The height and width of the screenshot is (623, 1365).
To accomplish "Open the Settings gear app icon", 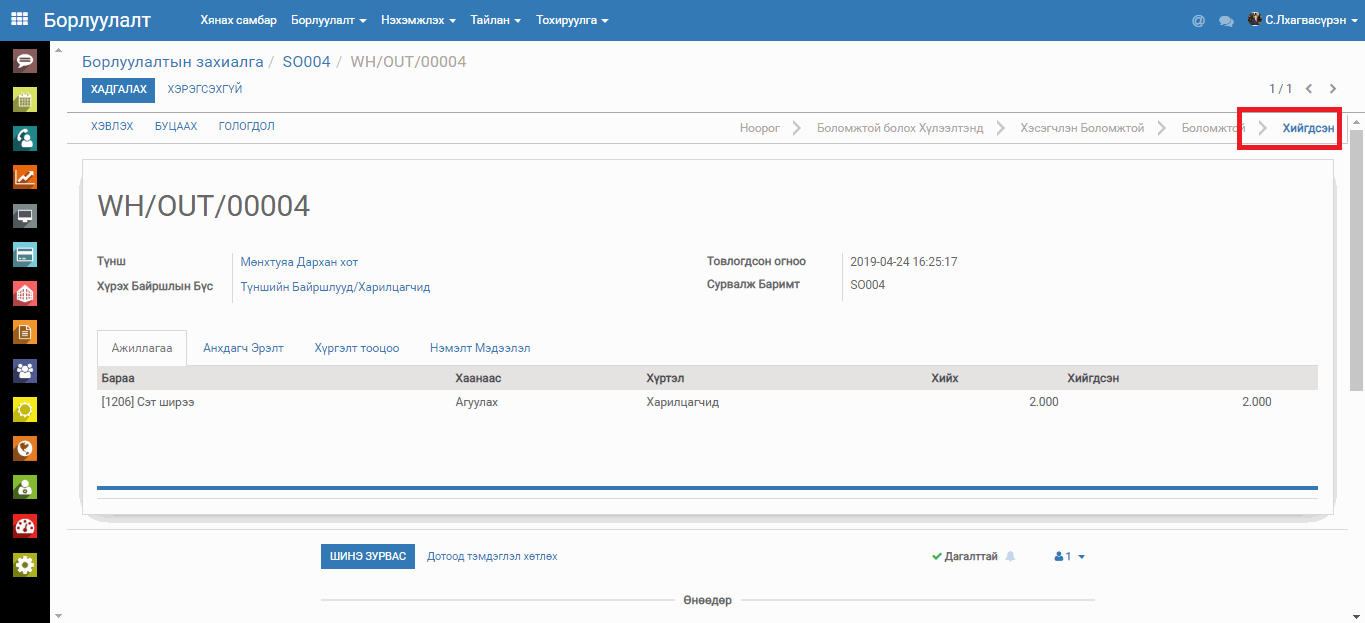I will [25, 565].
